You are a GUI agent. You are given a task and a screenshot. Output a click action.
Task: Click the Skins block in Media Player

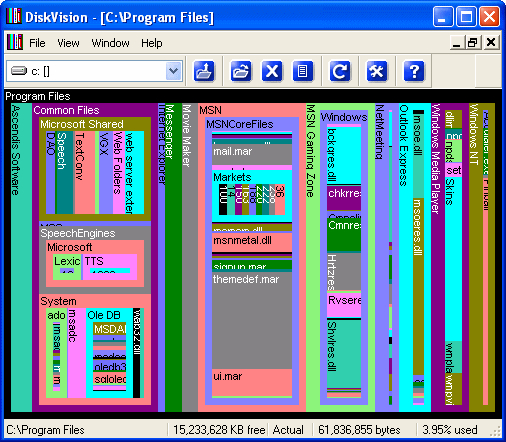click(453, 258)
